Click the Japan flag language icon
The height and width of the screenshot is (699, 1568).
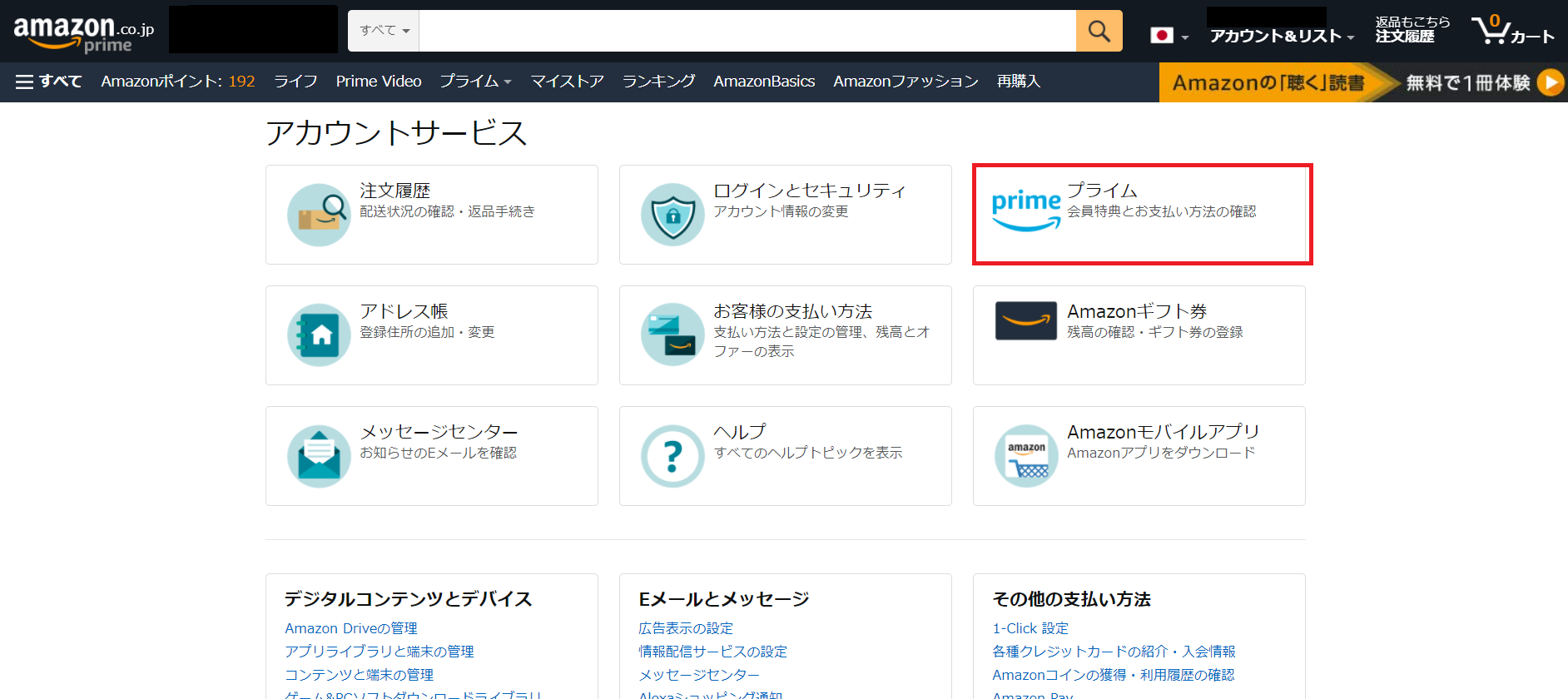[1162, 36]
